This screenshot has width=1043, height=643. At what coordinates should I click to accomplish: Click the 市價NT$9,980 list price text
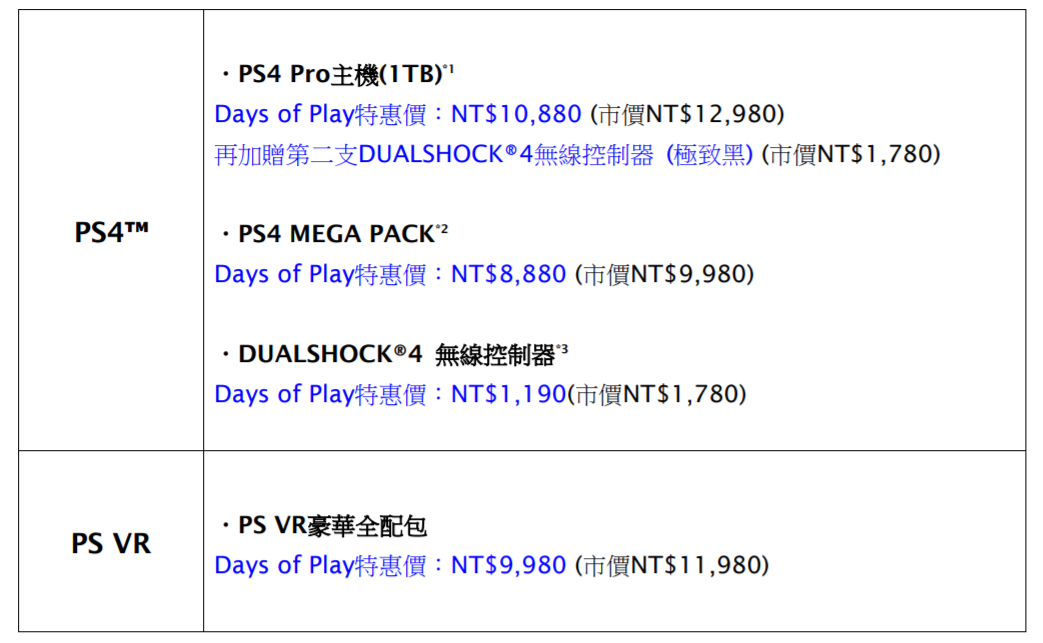(x=664, y=274)
